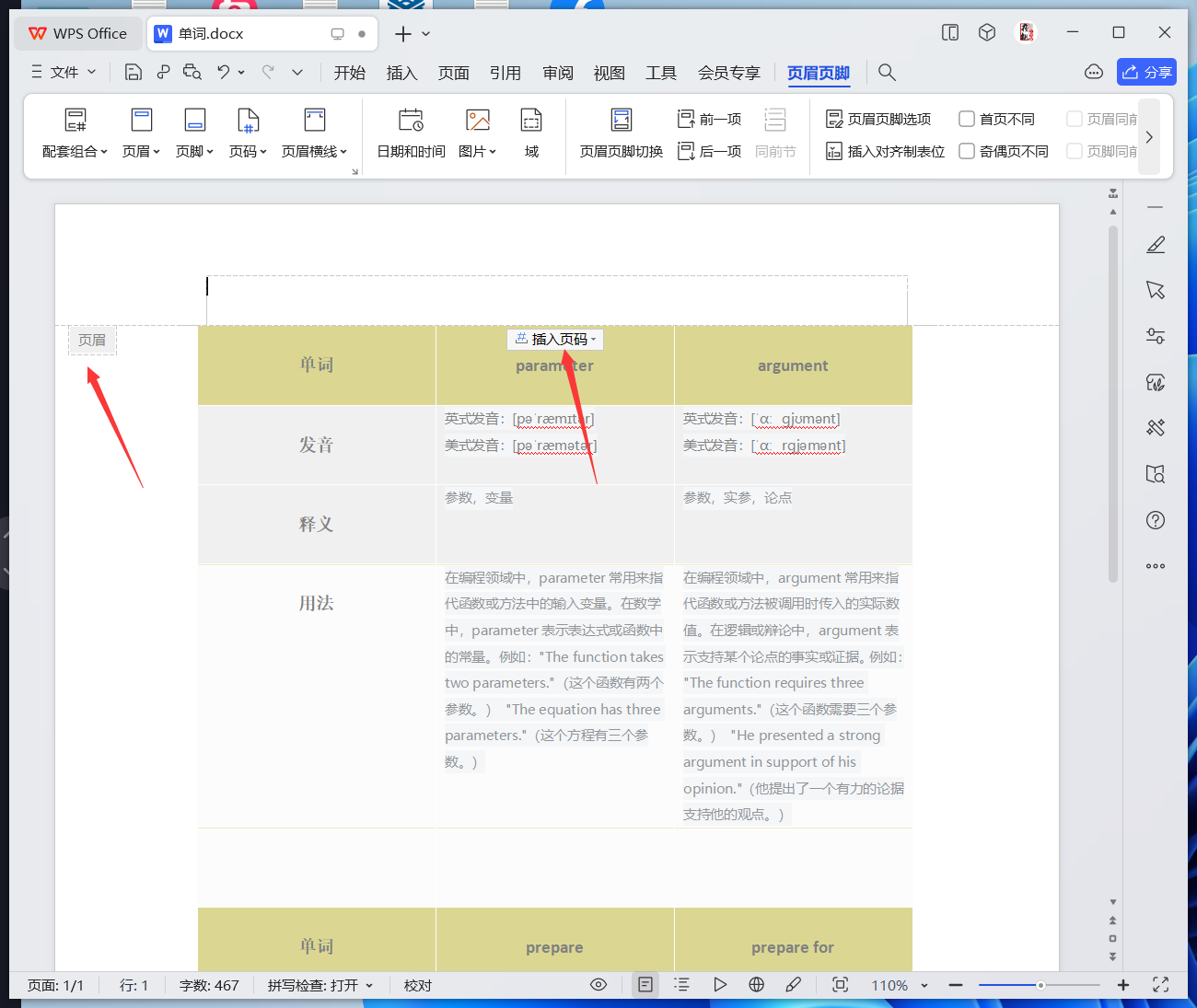The width and height of the screenshot is (1197, 1008).
Task: Switch to the 插入 tab
Action: click(x=401, y=73)
